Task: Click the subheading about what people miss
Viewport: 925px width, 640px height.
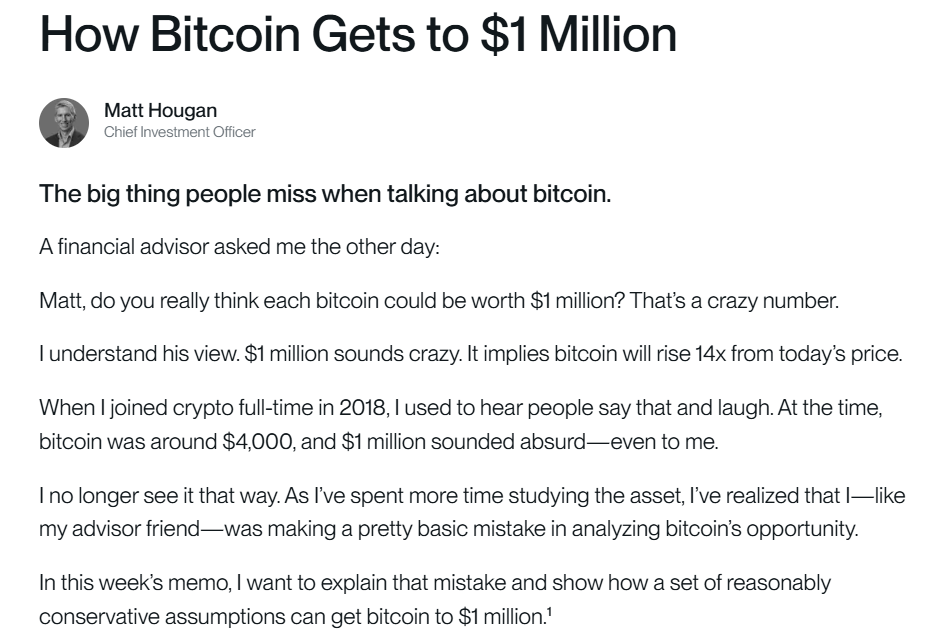Action: click(325, 193)
